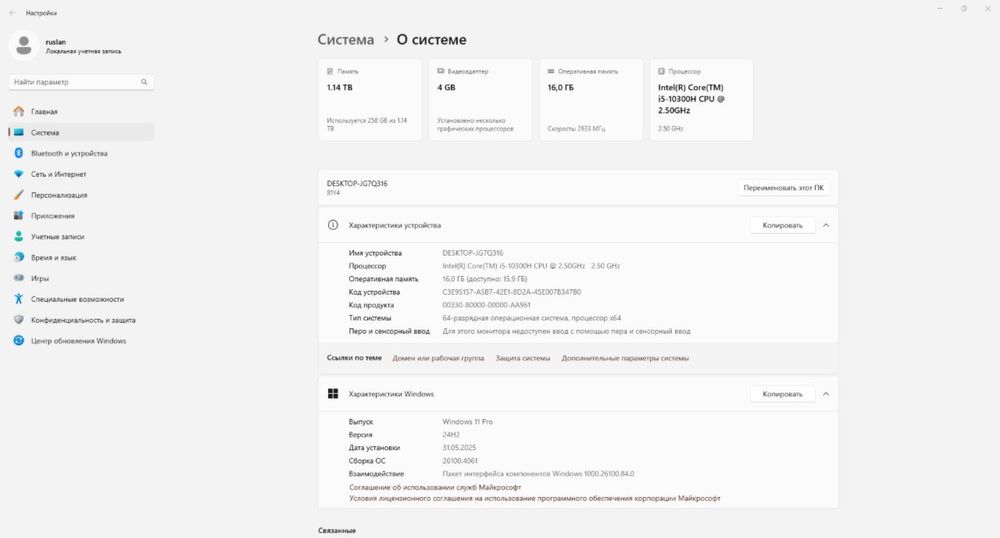Click the Система breadcrumb link
The image size is (1000, 538).
click(x=346, y=40)
